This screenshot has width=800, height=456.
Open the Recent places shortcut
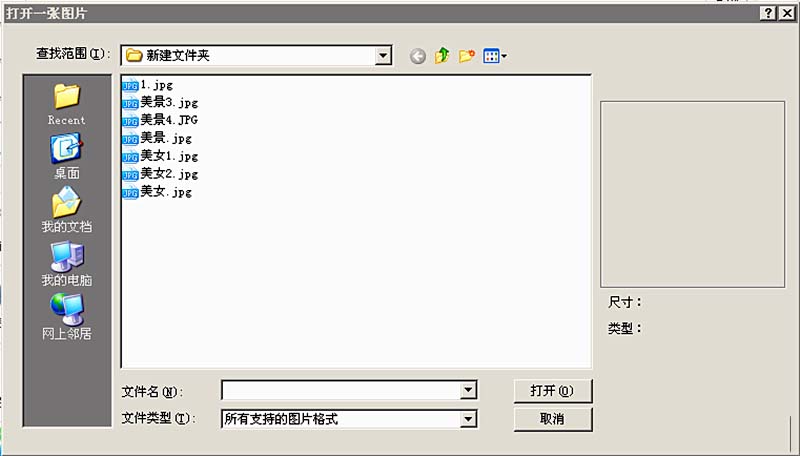click(67, 105)
